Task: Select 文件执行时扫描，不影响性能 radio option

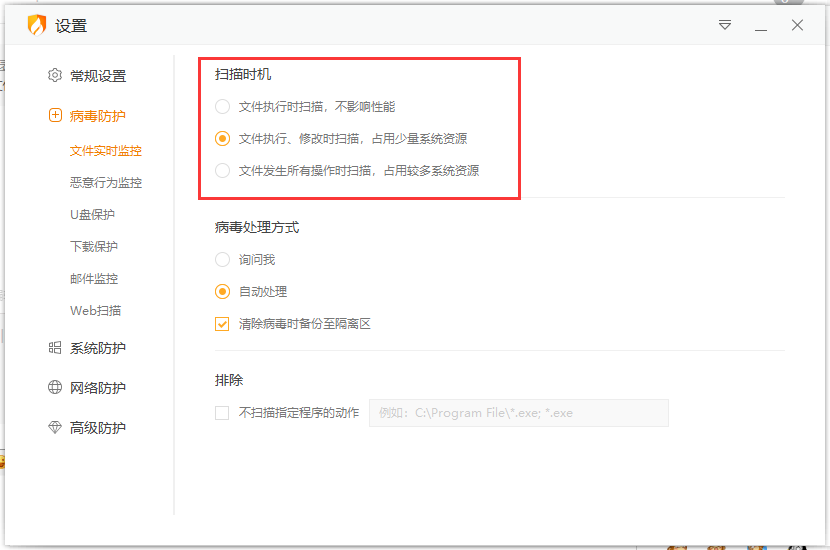Action: [x=222, y=106]
